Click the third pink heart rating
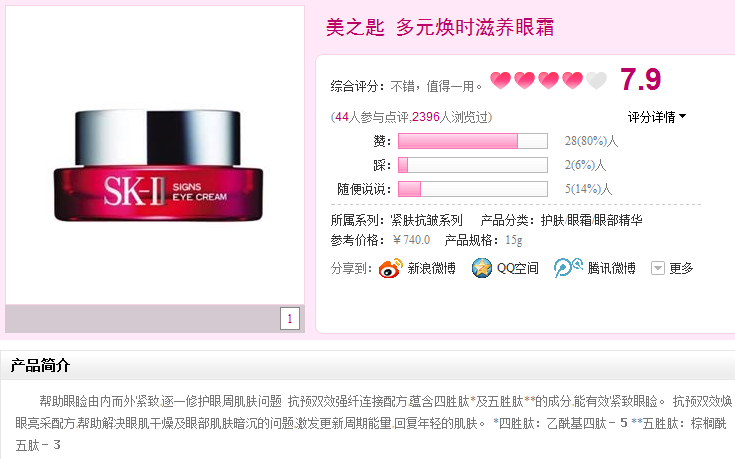The image size is (735, 459). 548,81
